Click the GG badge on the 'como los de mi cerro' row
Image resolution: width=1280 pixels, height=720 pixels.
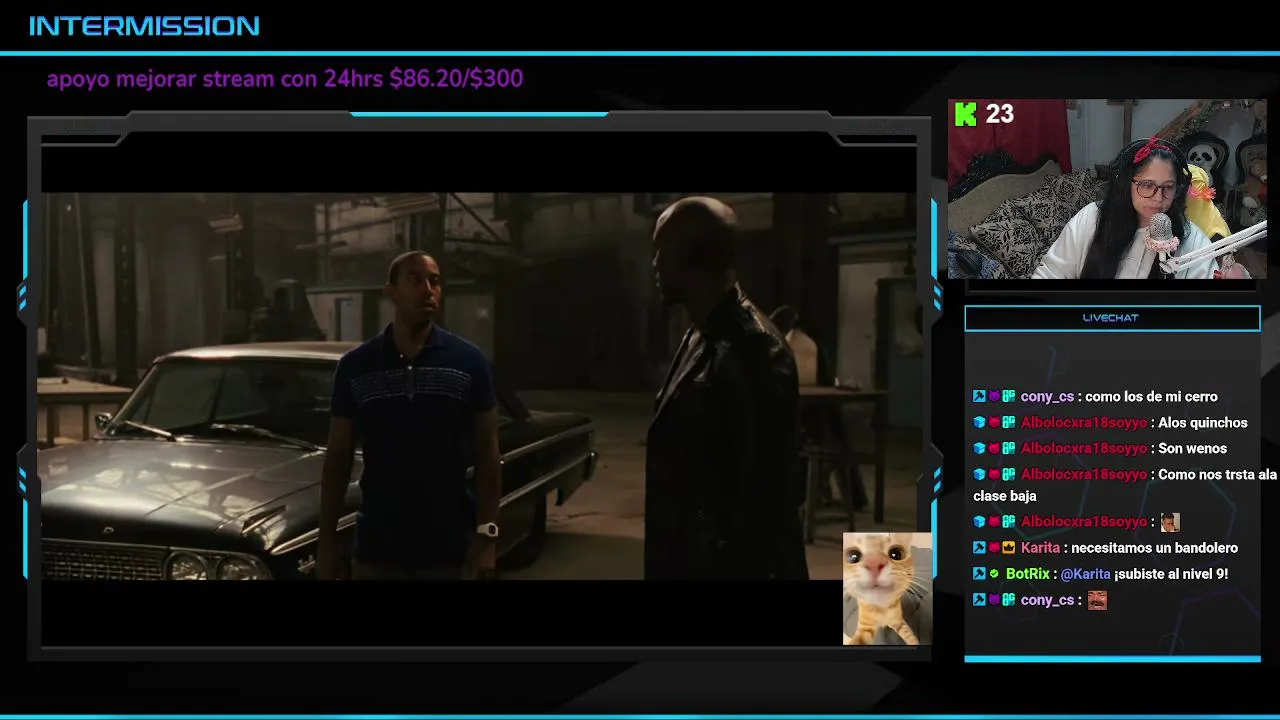pyautogui.click(x=1009, y=397)
